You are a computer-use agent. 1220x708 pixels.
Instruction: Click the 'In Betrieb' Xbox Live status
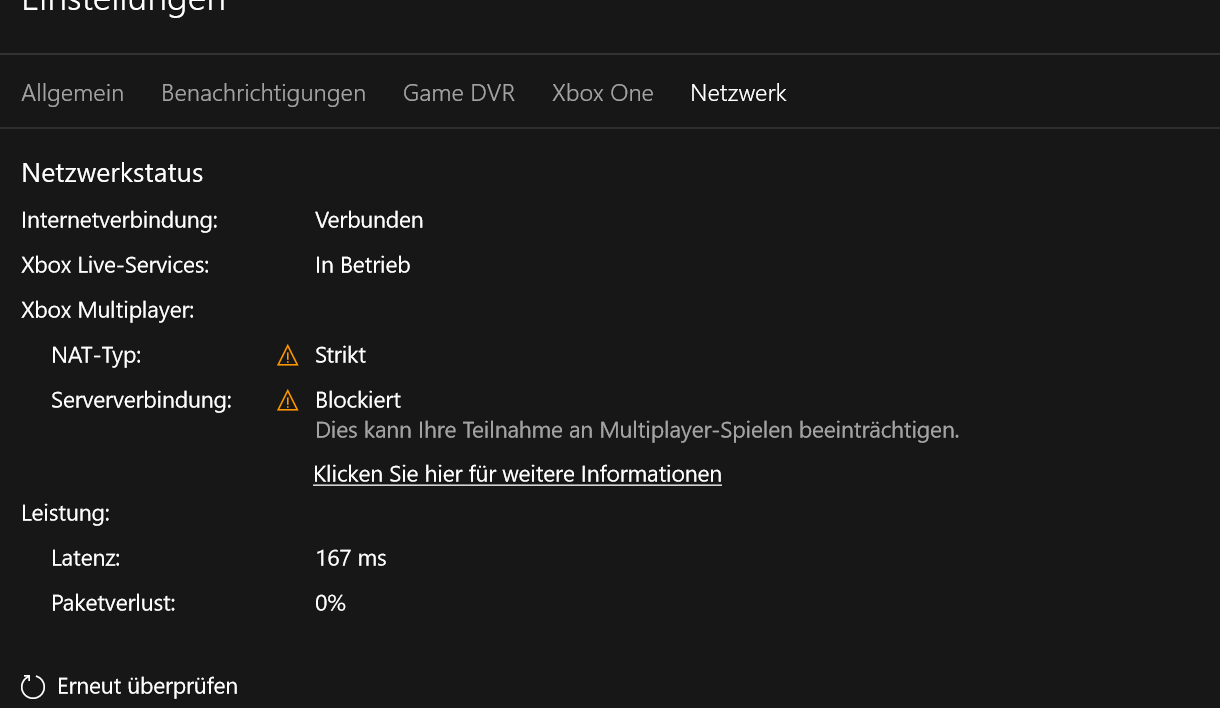(x=363, y=265)
